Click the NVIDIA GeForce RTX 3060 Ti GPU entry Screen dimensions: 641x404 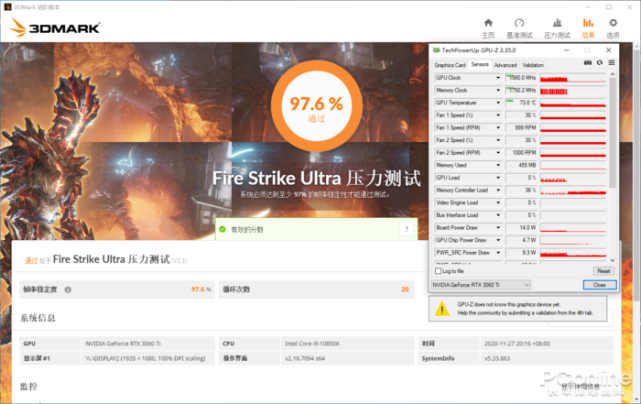click(x=123, y=344)
